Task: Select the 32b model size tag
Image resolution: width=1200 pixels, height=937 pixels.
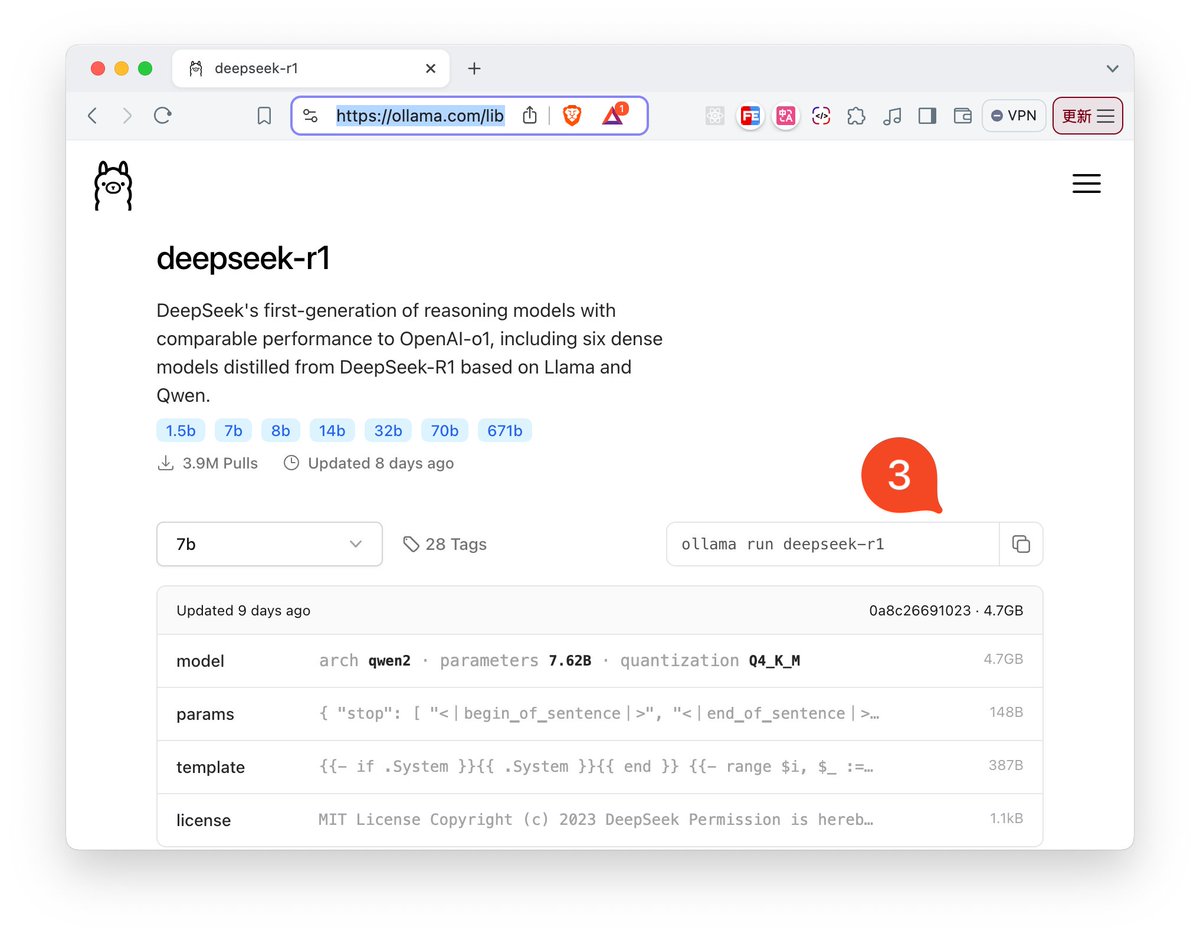Action: click(x=388, y=430)
